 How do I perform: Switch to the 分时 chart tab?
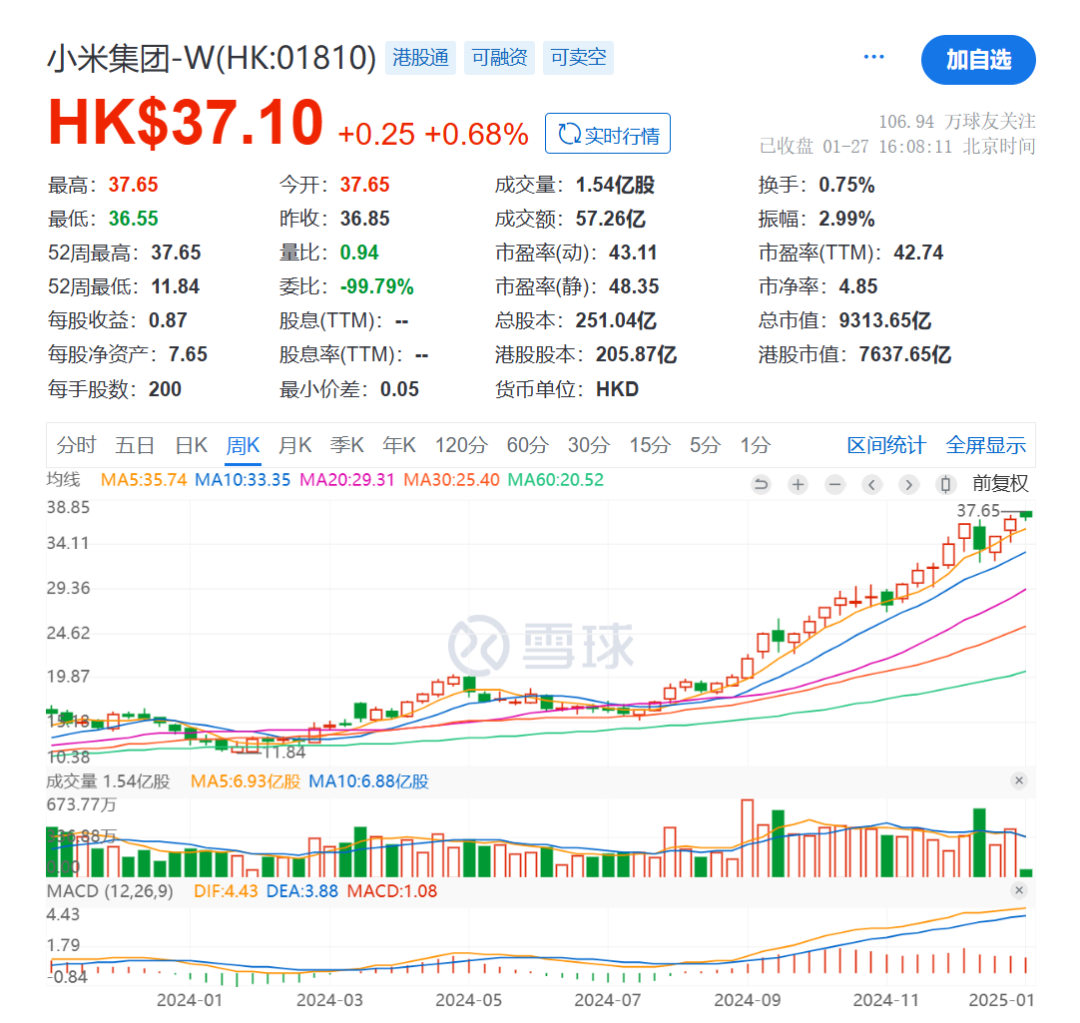[76, 445]
